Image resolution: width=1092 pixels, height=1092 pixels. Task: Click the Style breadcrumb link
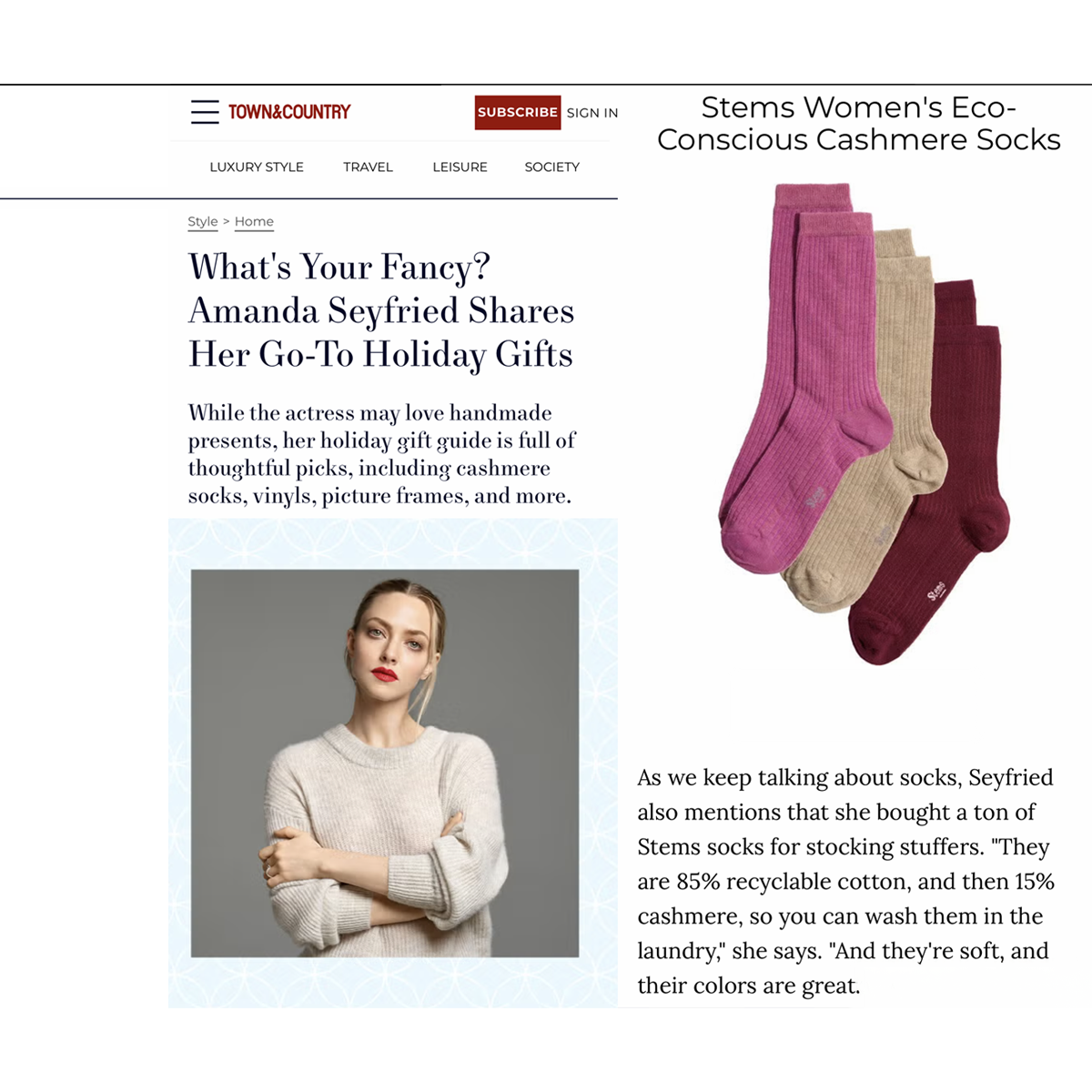click(202, 221)
